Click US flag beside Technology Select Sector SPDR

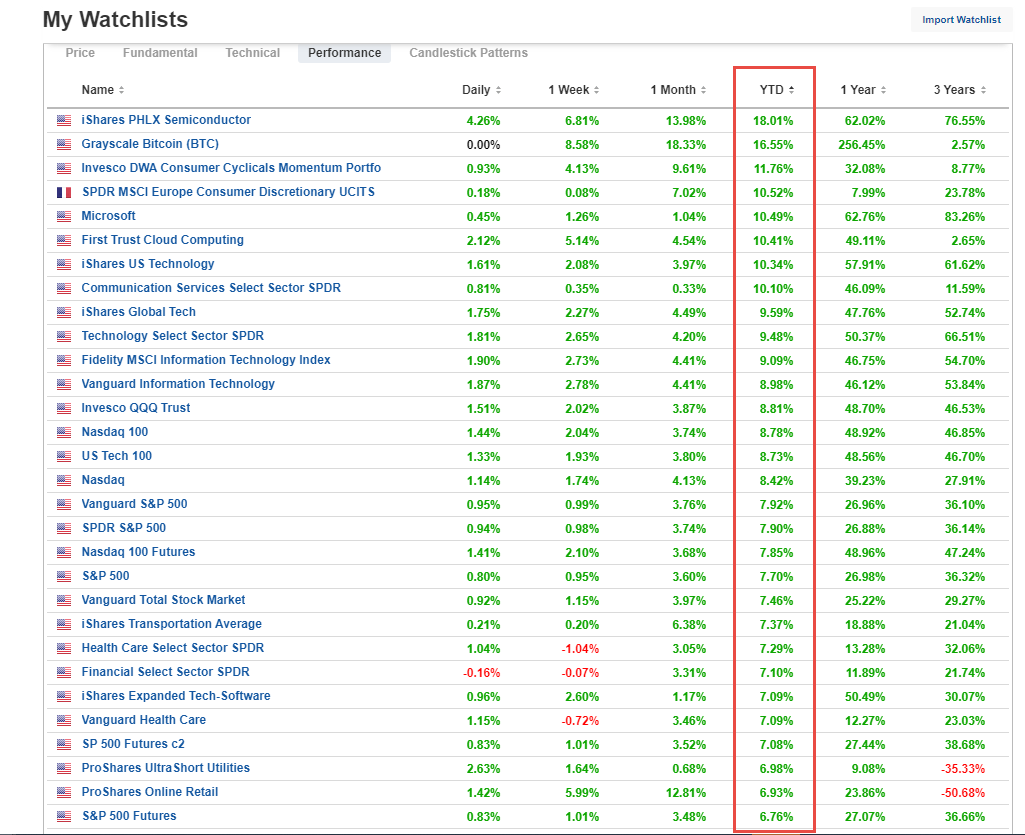[64, 336]
